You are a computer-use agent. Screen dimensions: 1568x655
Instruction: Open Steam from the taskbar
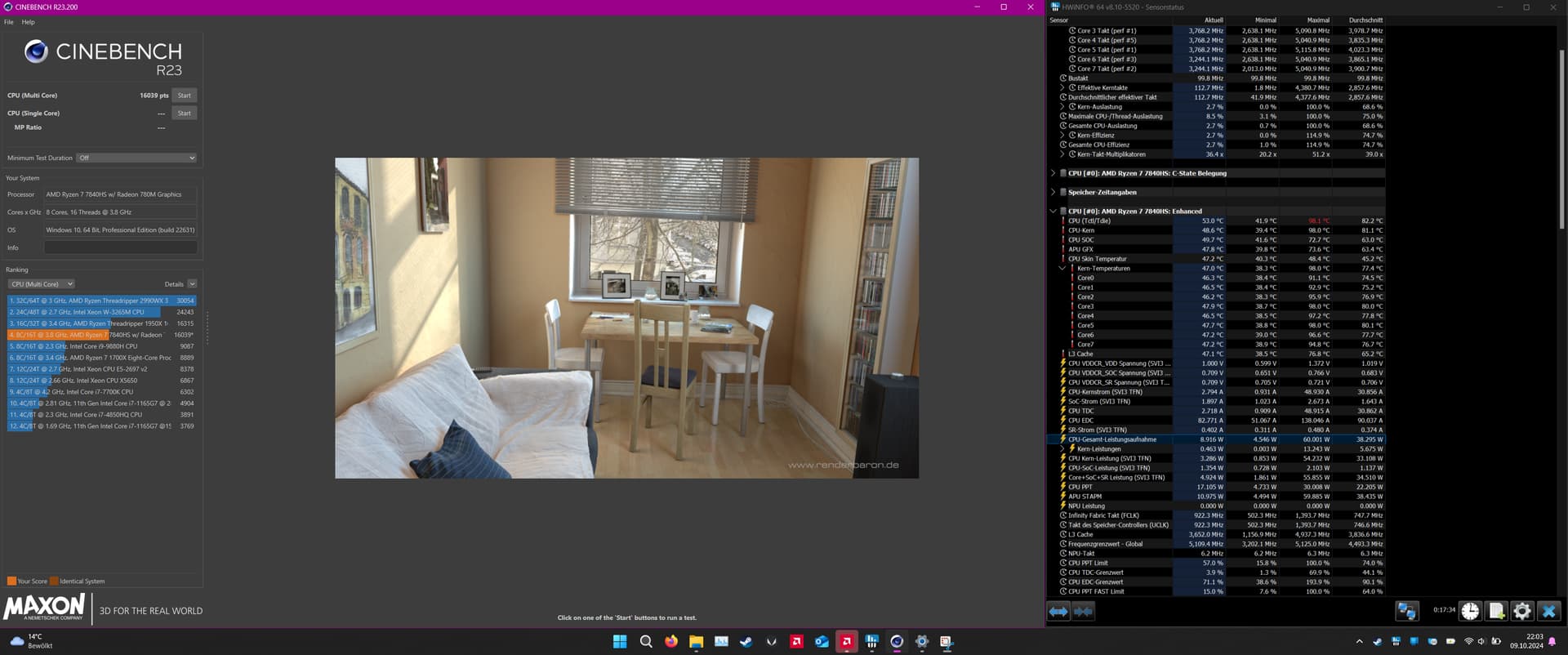746,641
